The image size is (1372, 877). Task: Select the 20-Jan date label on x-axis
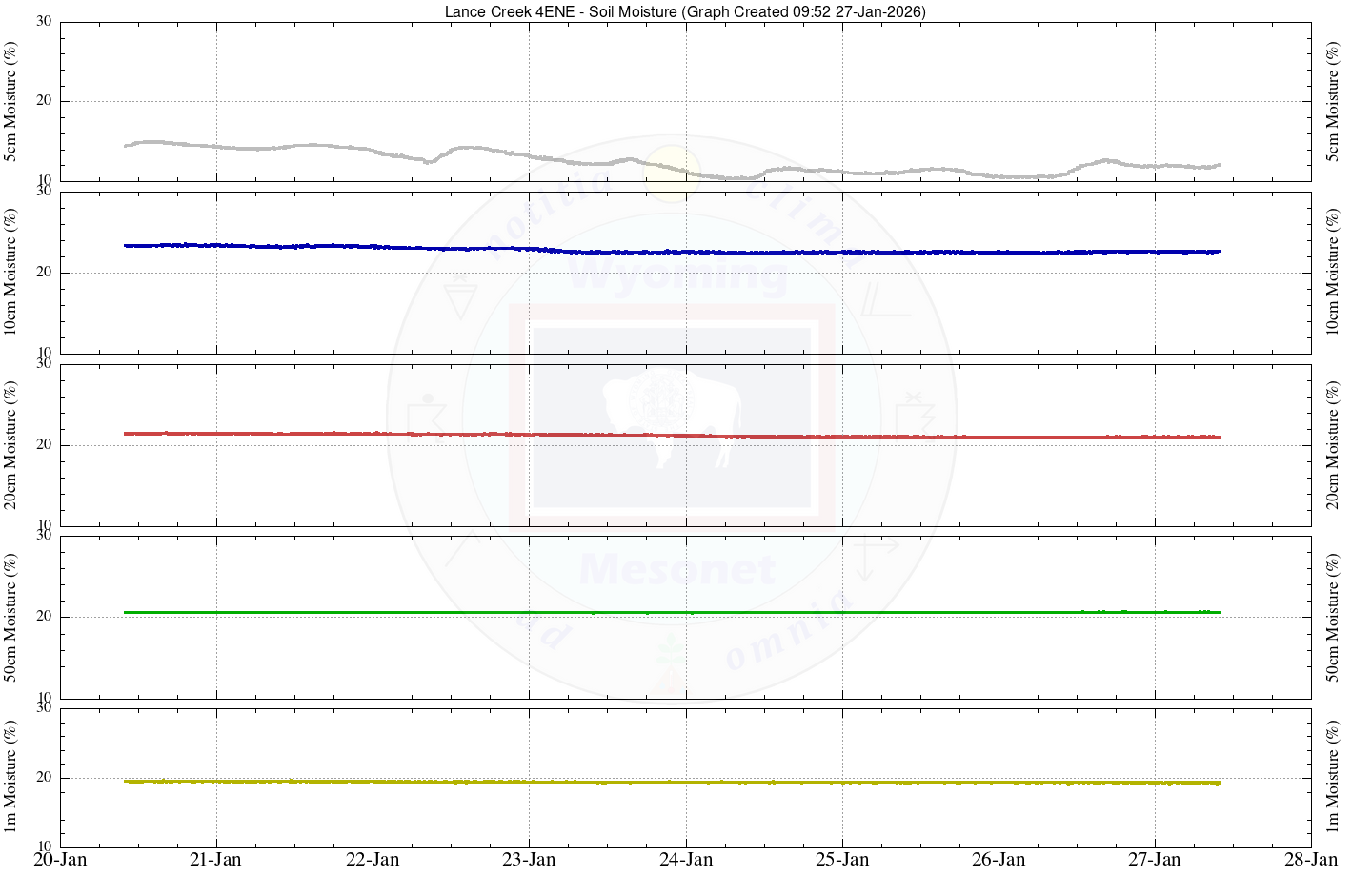coord(60,860)
